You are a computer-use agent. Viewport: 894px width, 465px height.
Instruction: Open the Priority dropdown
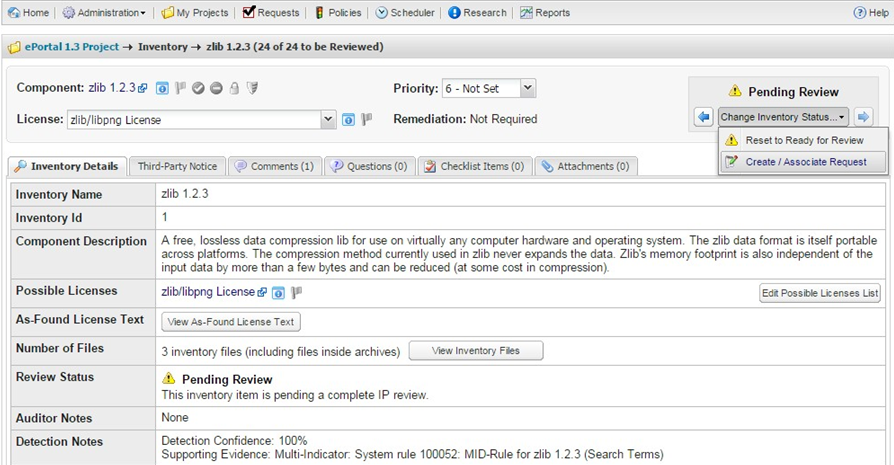pos(488,89)
